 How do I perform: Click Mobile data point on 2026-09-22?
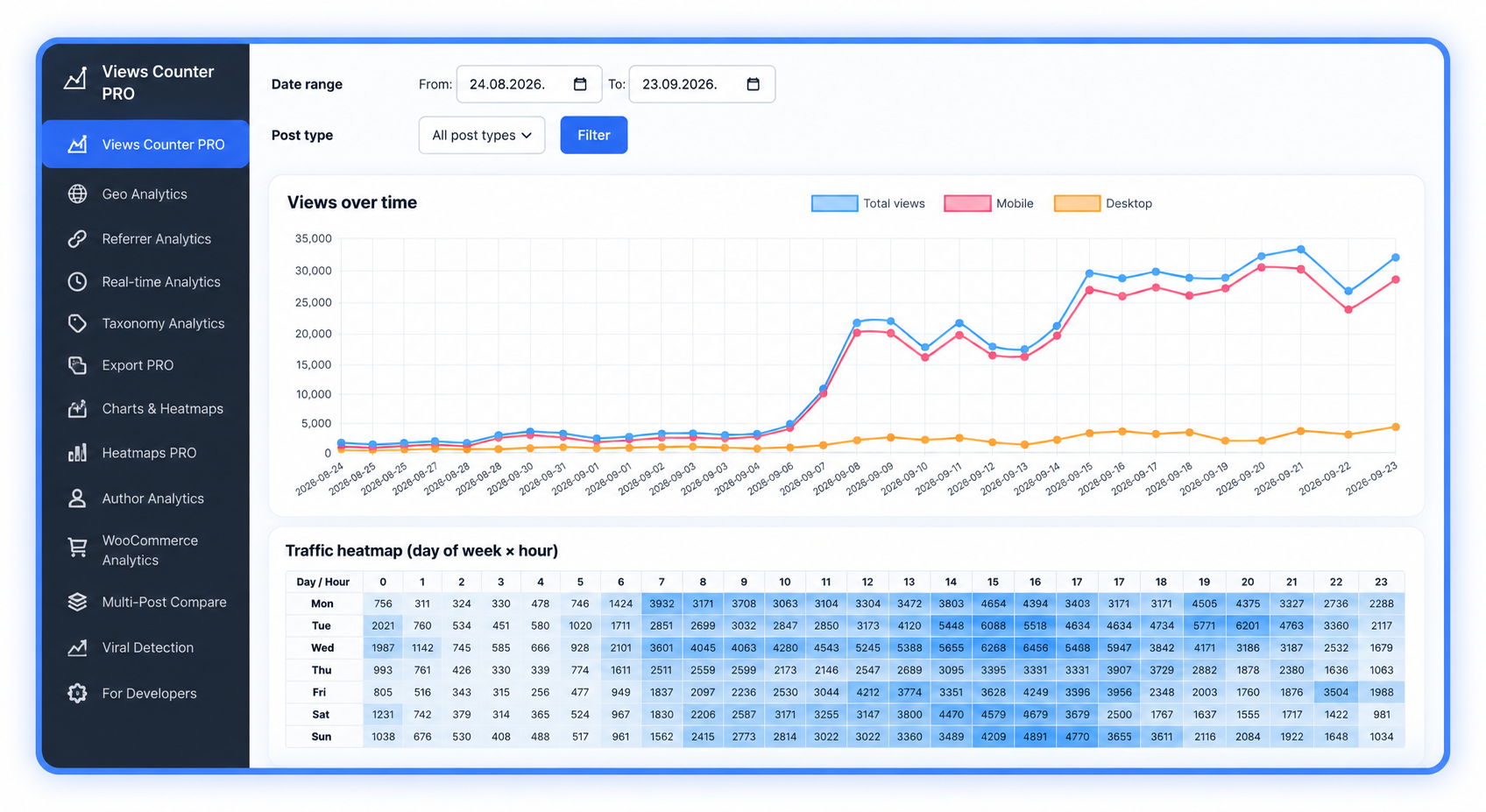click(x=1348, y=309)
